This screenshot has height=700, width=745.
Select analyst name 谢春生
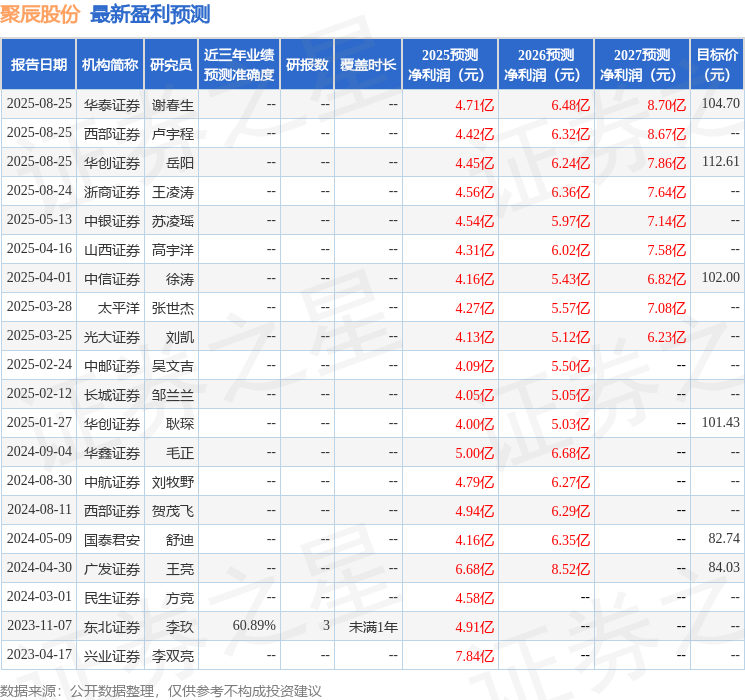(x=173, y=105)
